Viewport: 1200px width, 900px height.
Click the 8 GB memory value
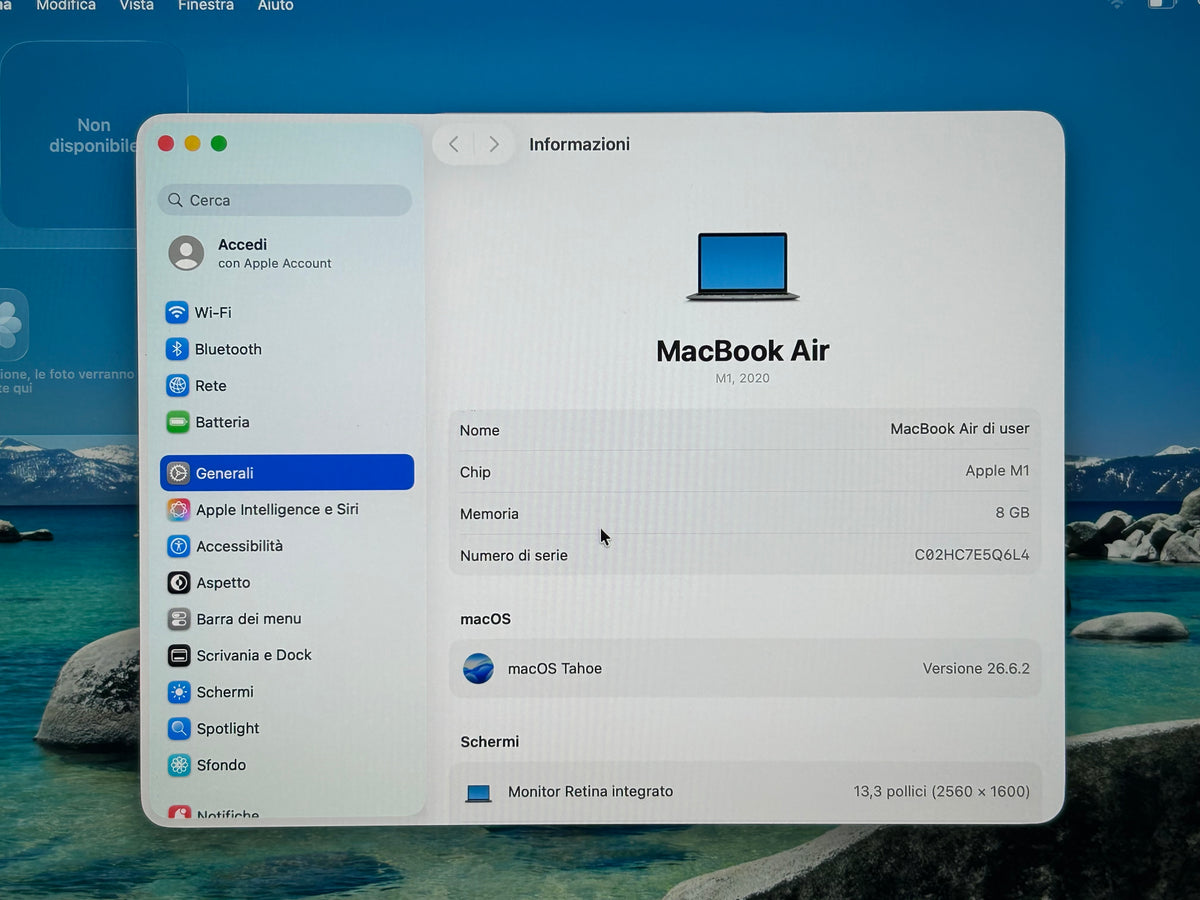(1012, 513)
